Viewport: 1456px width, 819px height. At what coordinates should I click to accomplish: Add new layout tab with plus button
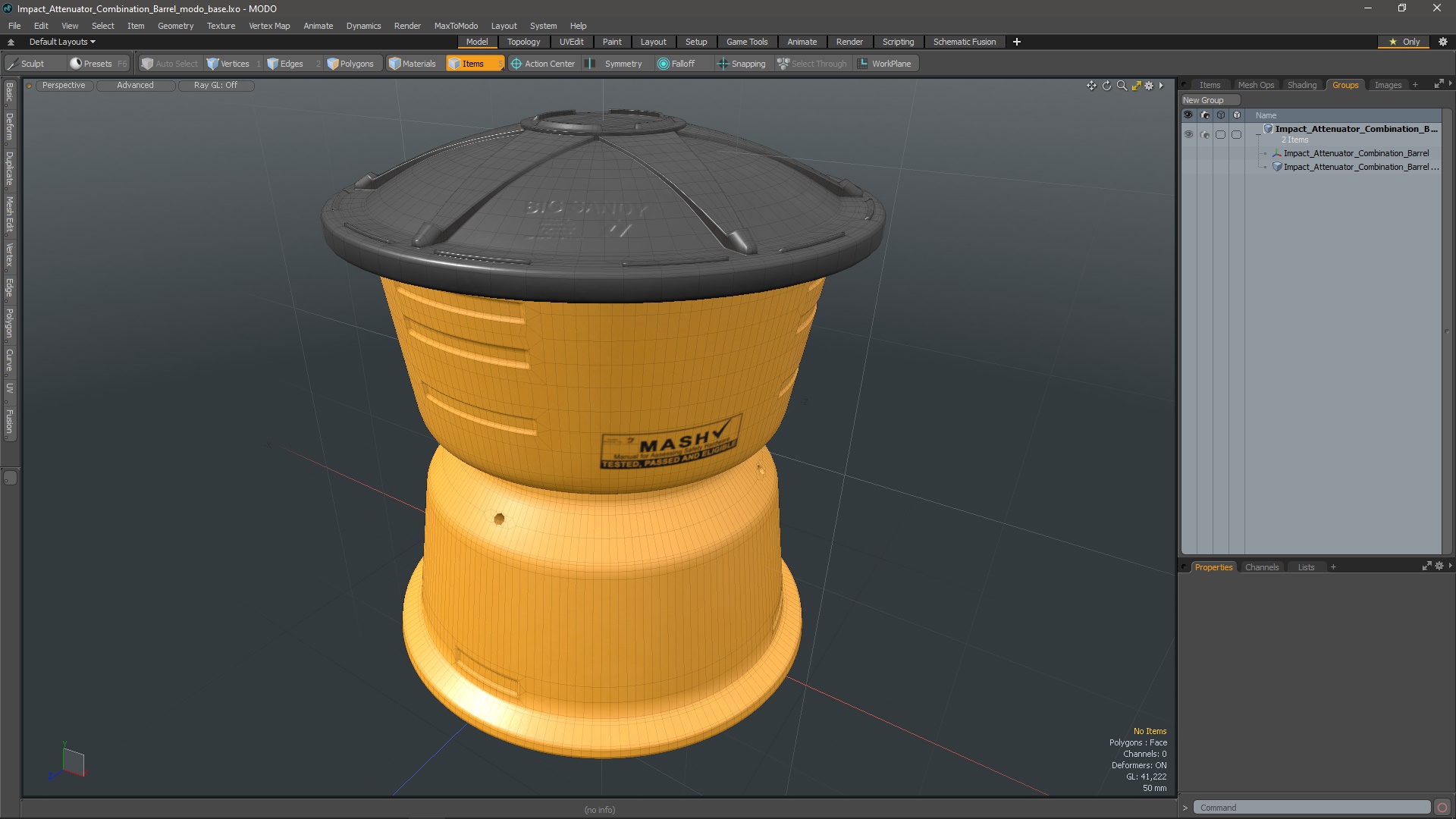tap(1017, 42)
